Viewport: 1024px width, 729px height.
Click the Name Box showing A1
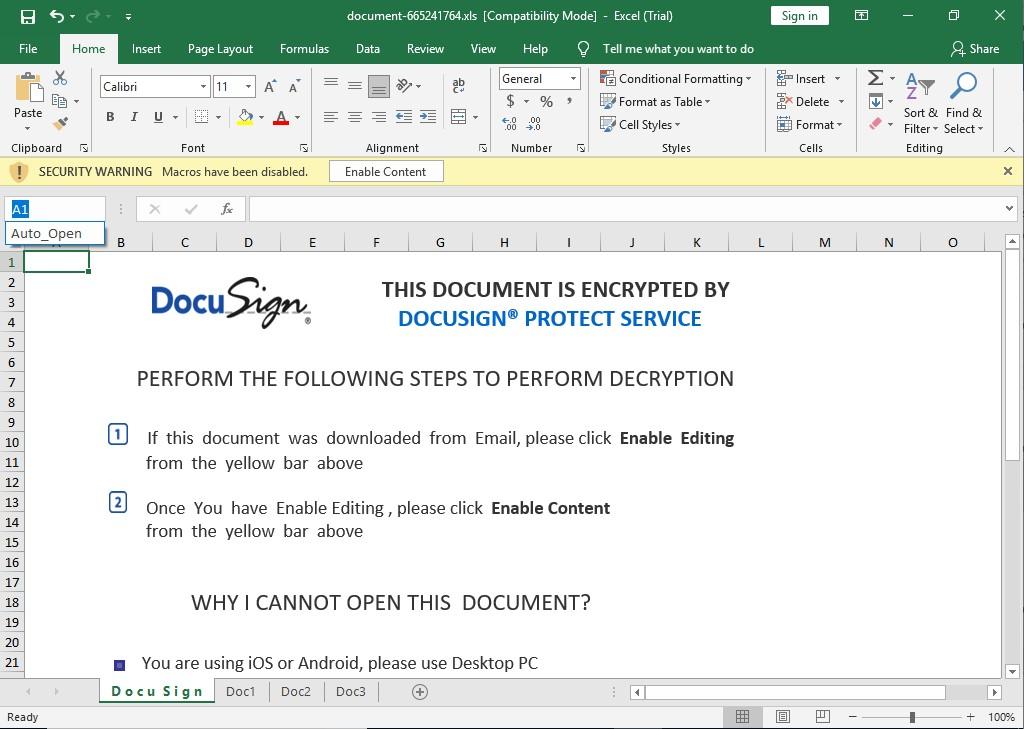click(55, 209)
